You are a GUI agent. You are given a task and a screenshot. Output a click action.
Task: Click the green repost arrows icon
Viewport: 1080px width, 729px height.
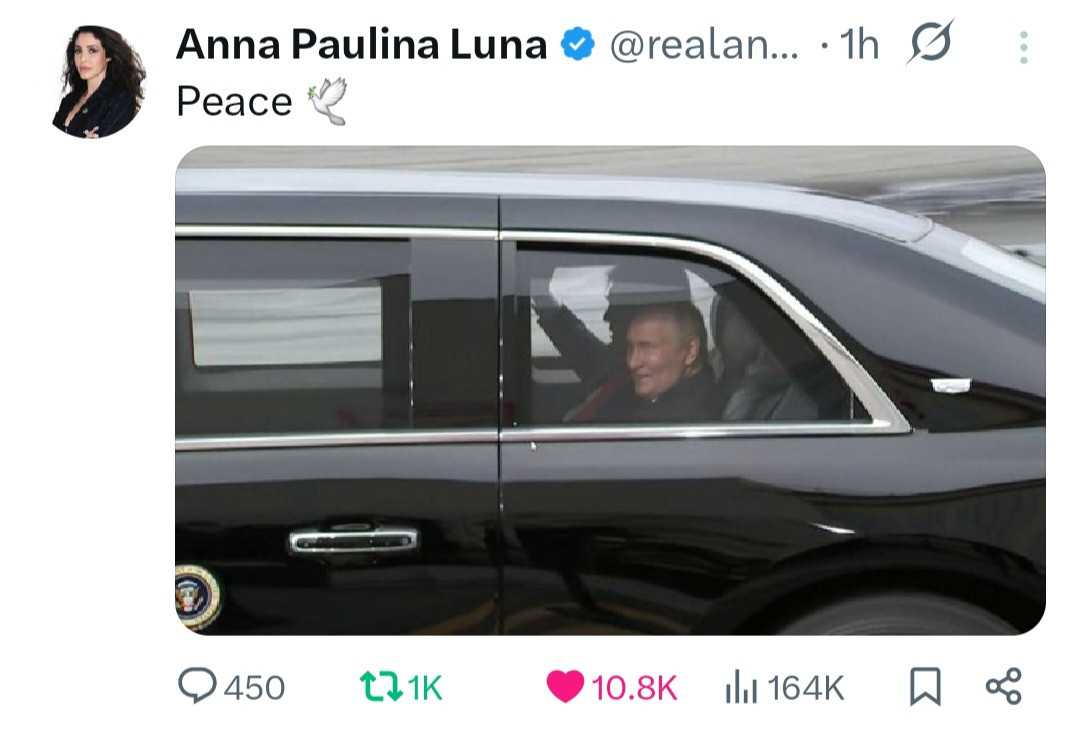(x=382, y=687)
